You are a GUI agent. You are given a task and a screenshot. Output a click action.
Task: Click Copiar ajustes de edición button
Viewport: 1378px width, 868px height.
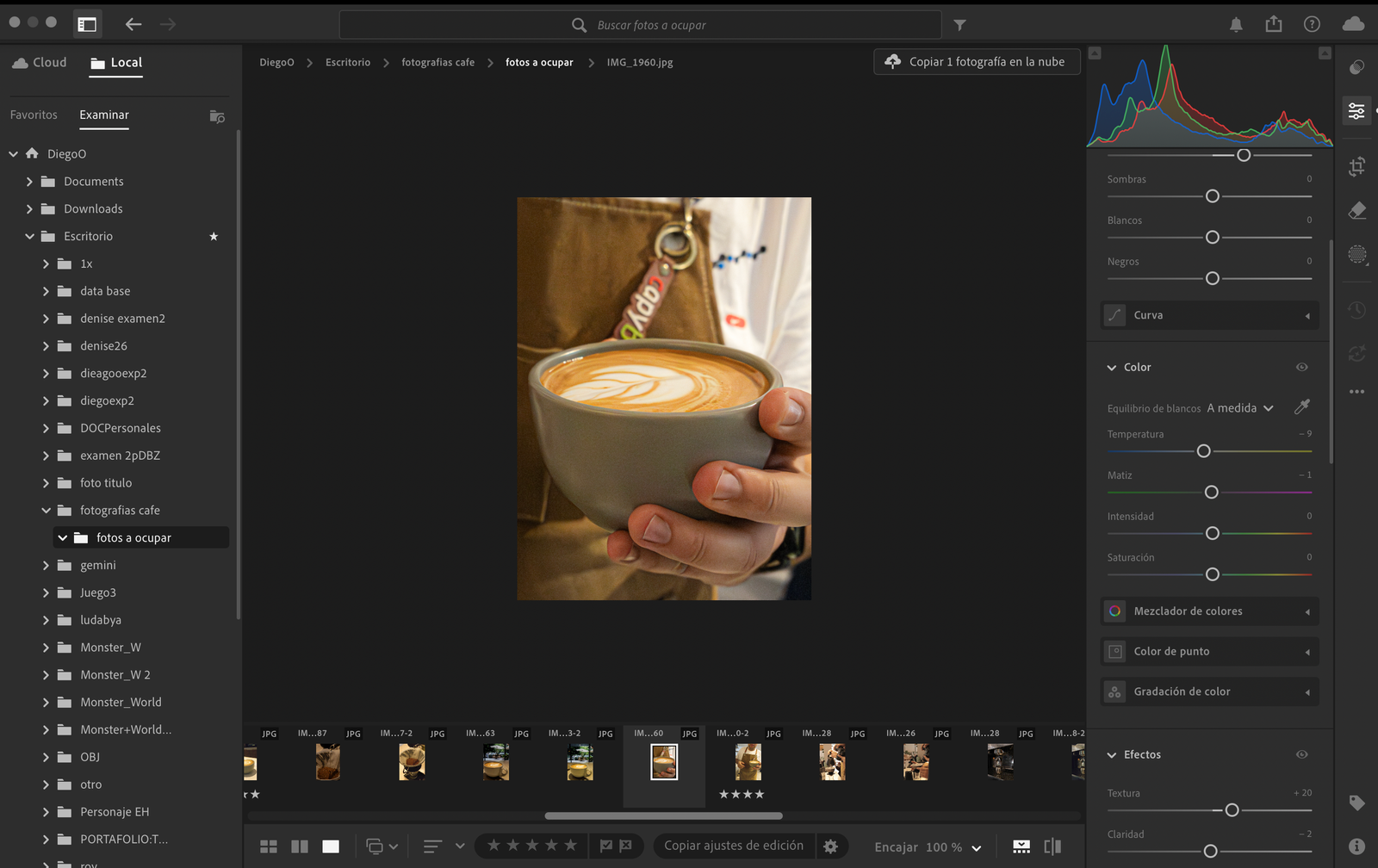tap(733, 846)
